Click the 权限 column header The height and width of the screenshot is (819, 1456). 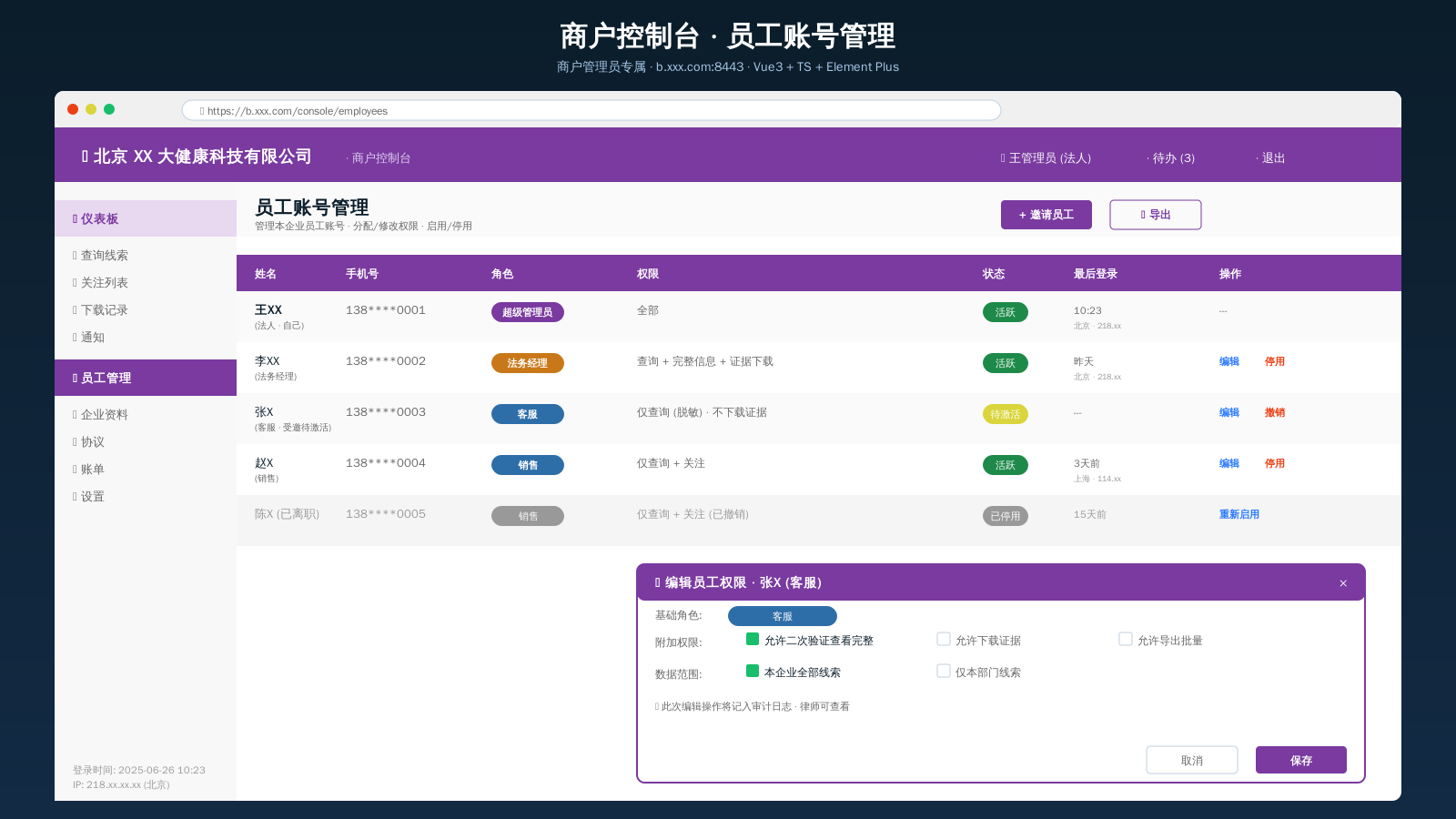coord(648,274)
